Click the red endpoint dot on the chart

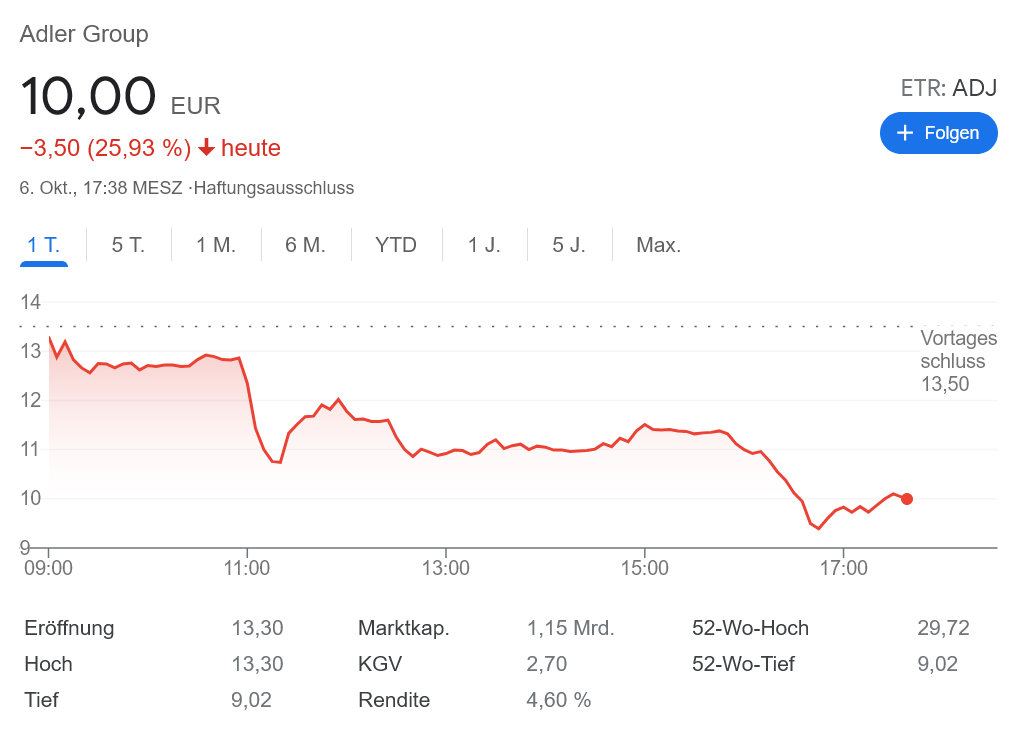(x=906, y=499)
